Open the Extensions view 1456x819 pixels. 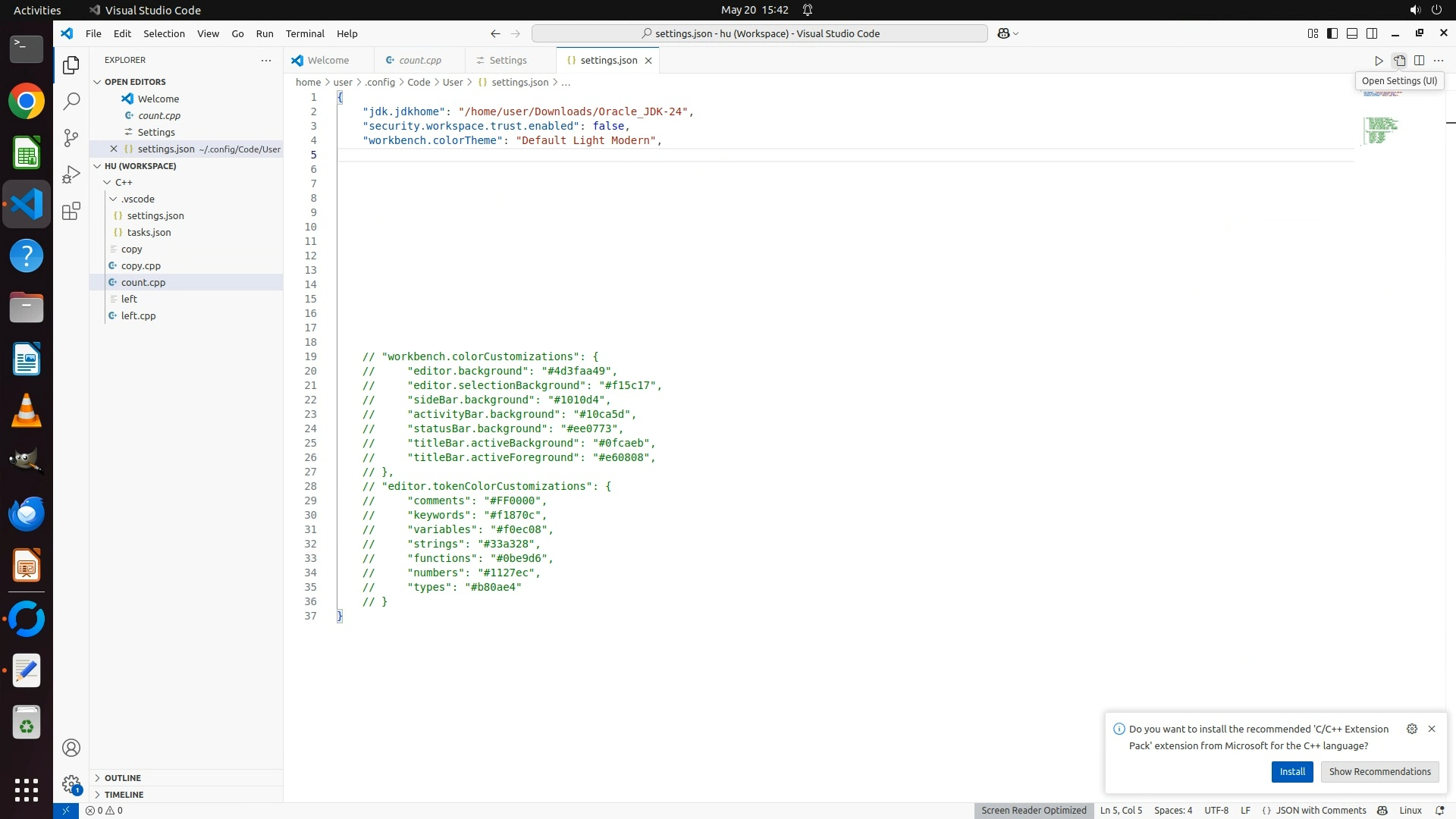pyautogui.click(x=71, y=211)
